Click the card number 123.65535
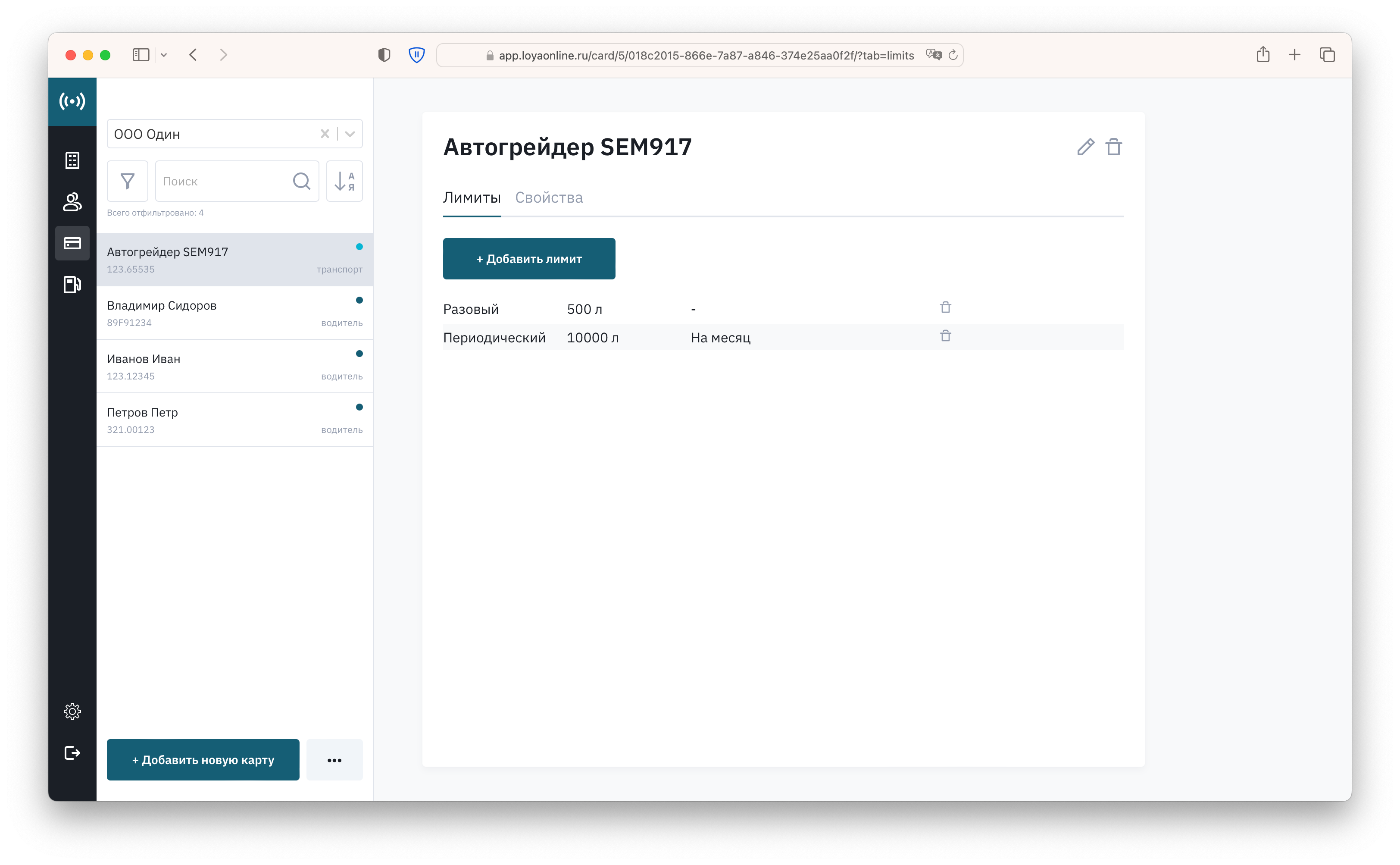 [x=131, y=270]
